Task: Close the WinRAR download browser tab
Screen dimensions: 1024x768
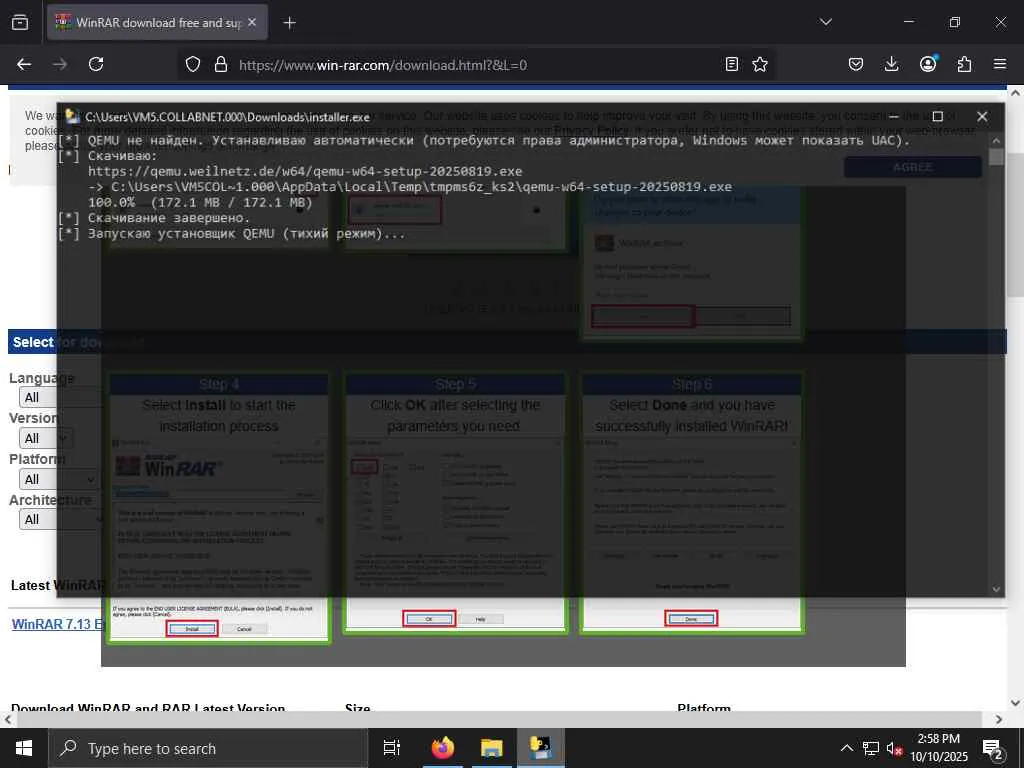Action: [x=252, y=22]
